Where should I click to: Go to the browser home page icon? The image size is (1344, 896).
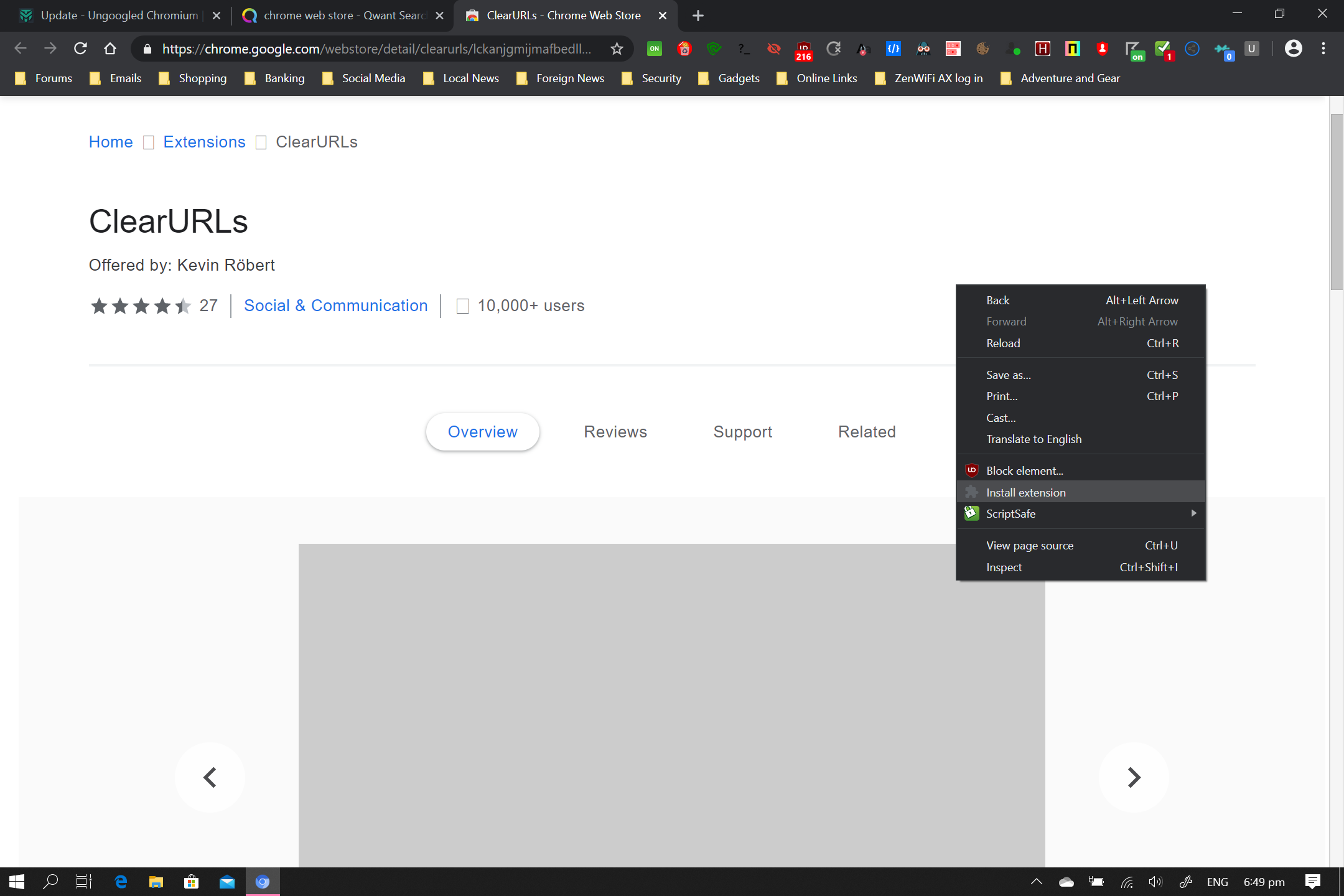point(110,49)
